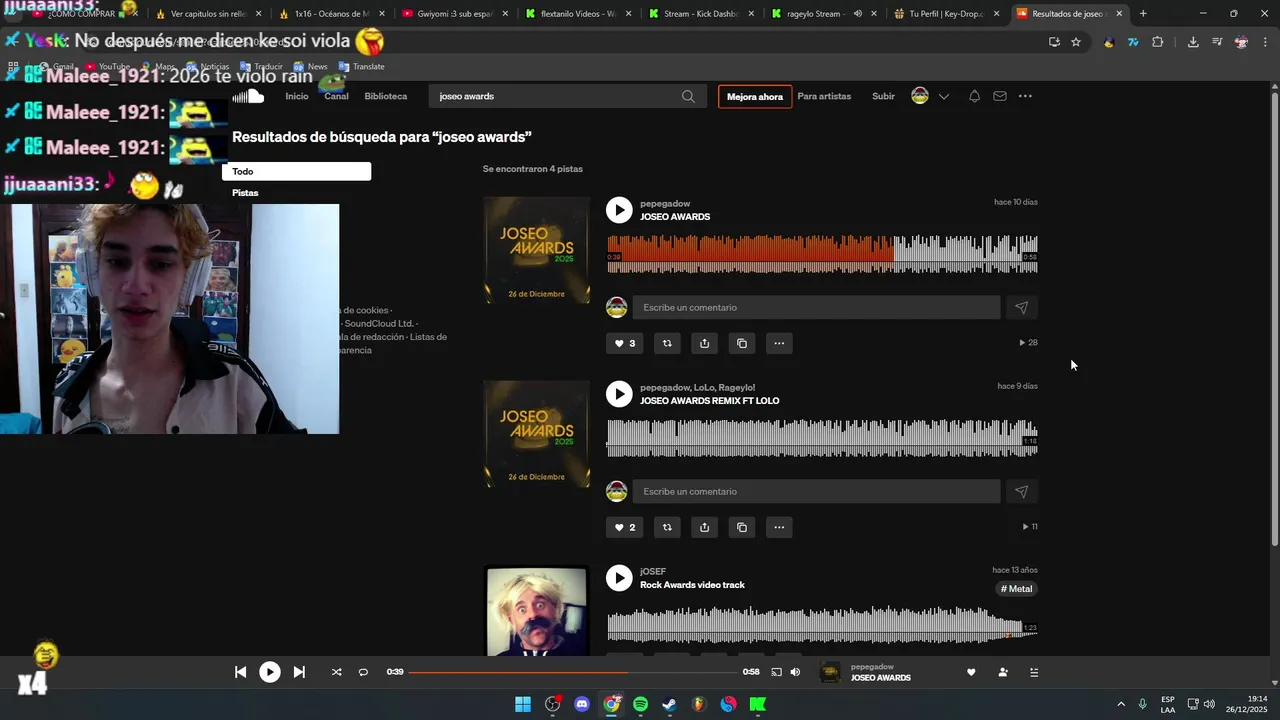The height and width of the screenshot is (720, 1280).
Task: Switch to the Stream - Kick Dashboard tab
Action: click(x=702, y=14)
